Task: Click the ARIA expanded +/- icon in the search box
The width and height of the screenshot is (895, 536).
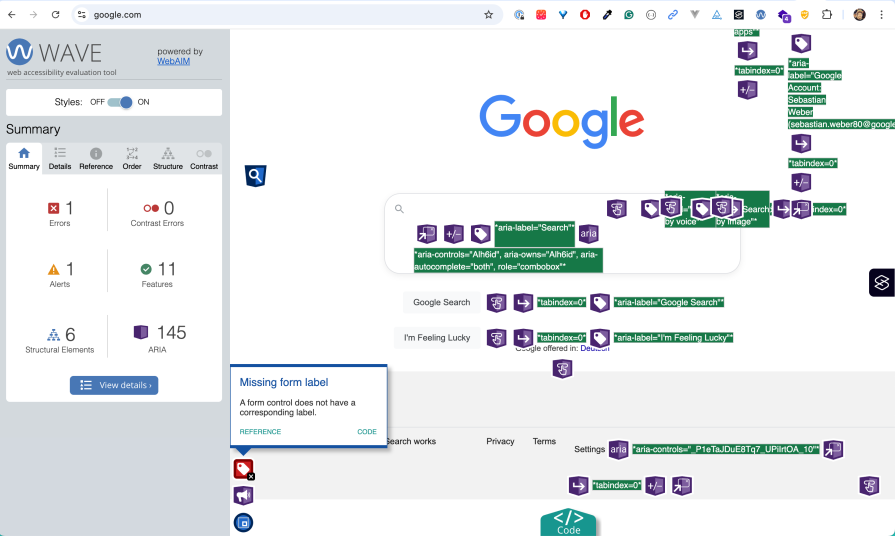Action: pyautogui.click(x=454, y=233)
